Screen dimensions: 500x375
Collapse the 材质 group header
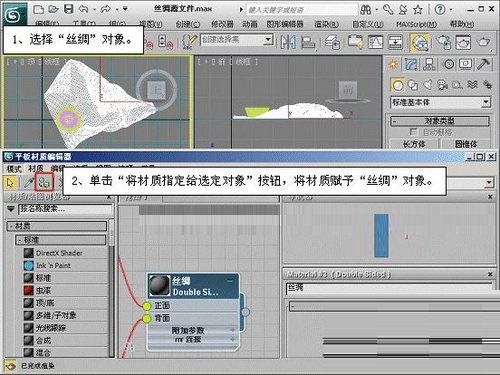[57, 226]
